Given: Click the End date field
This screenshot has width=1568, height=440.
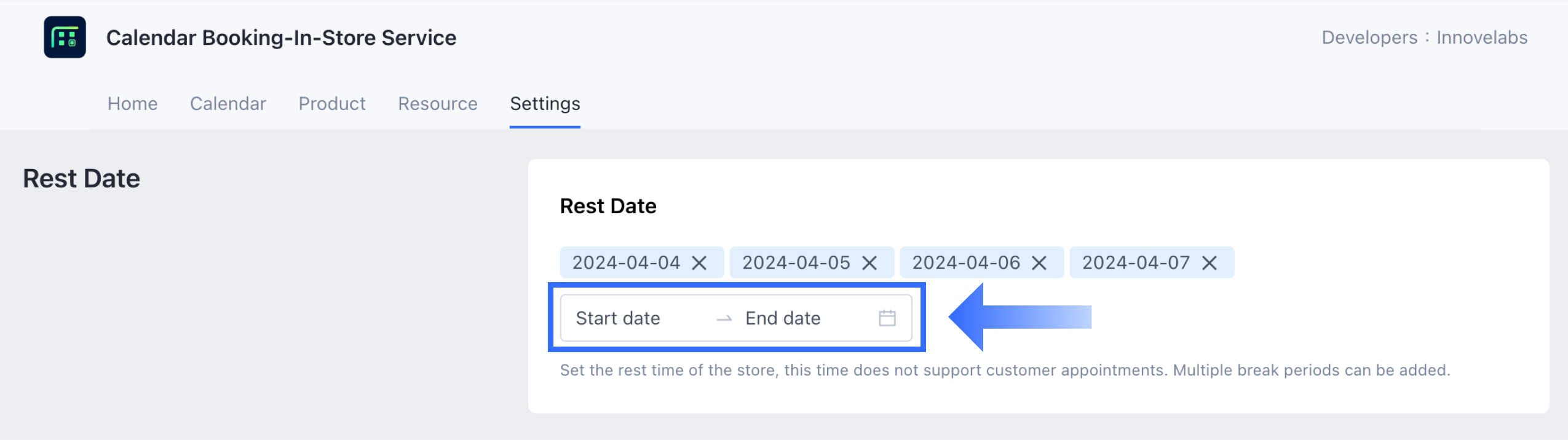Looking at the screenshot, I should [783, 318].
